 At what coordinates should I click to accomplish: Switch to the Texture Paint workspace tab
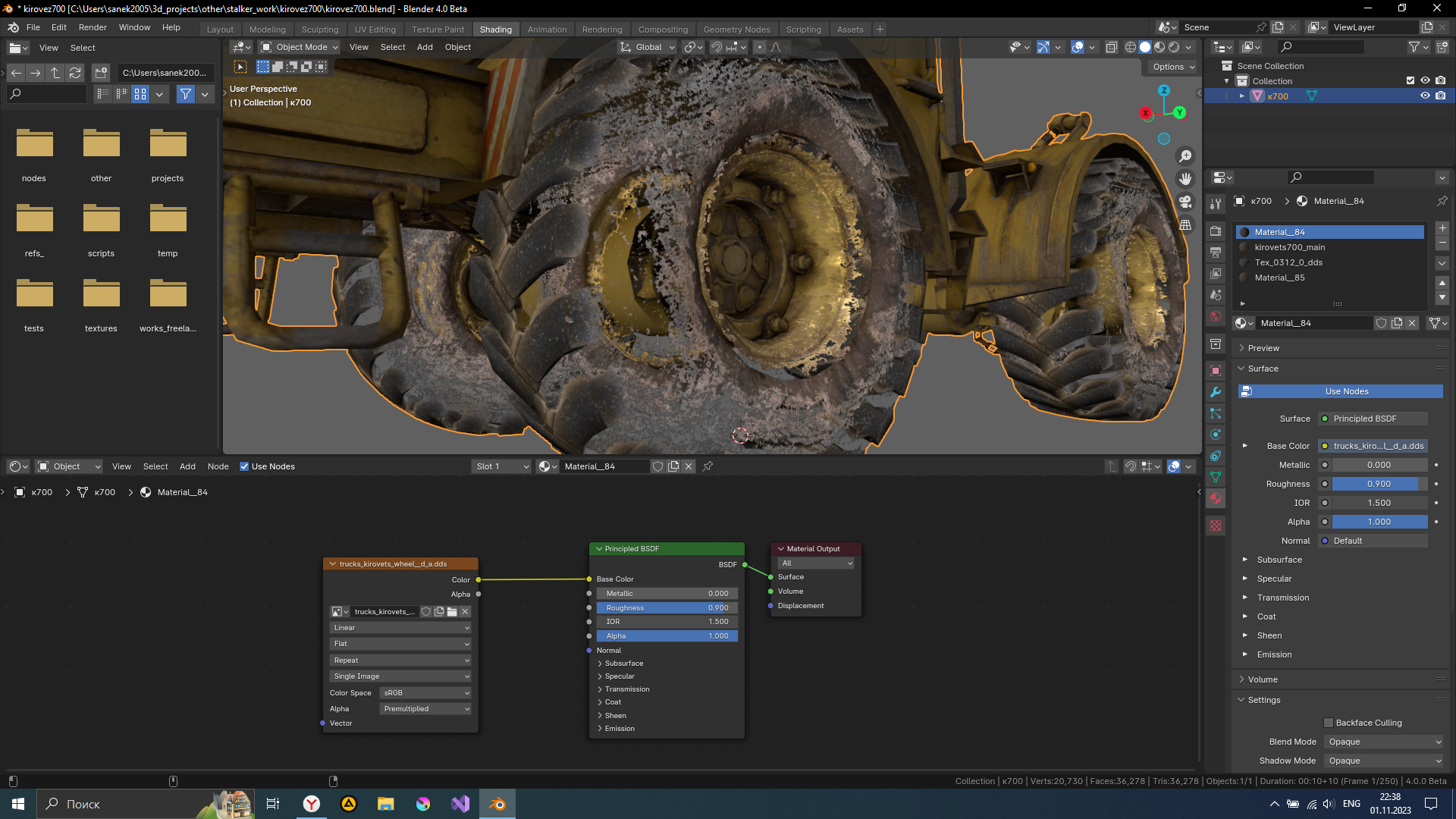pyautogui.click(x=438, y=30)
